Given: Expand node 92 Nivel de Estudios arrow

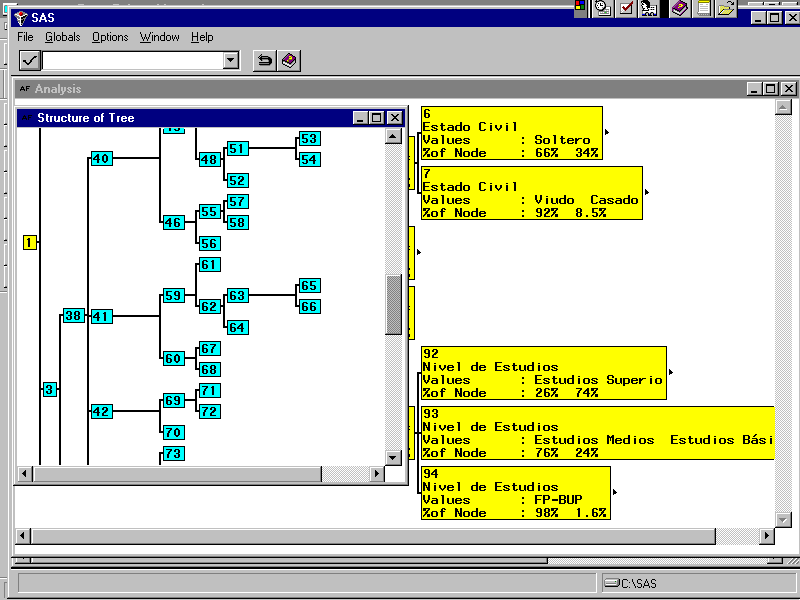Looking at the screenshot, I should coord(671,372).
